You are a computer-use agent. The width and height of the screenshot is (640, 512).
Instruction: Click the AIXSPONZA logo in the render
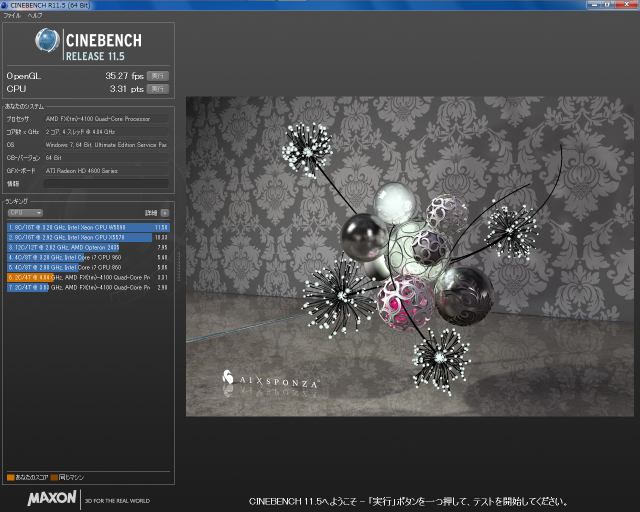coord(271,380)
